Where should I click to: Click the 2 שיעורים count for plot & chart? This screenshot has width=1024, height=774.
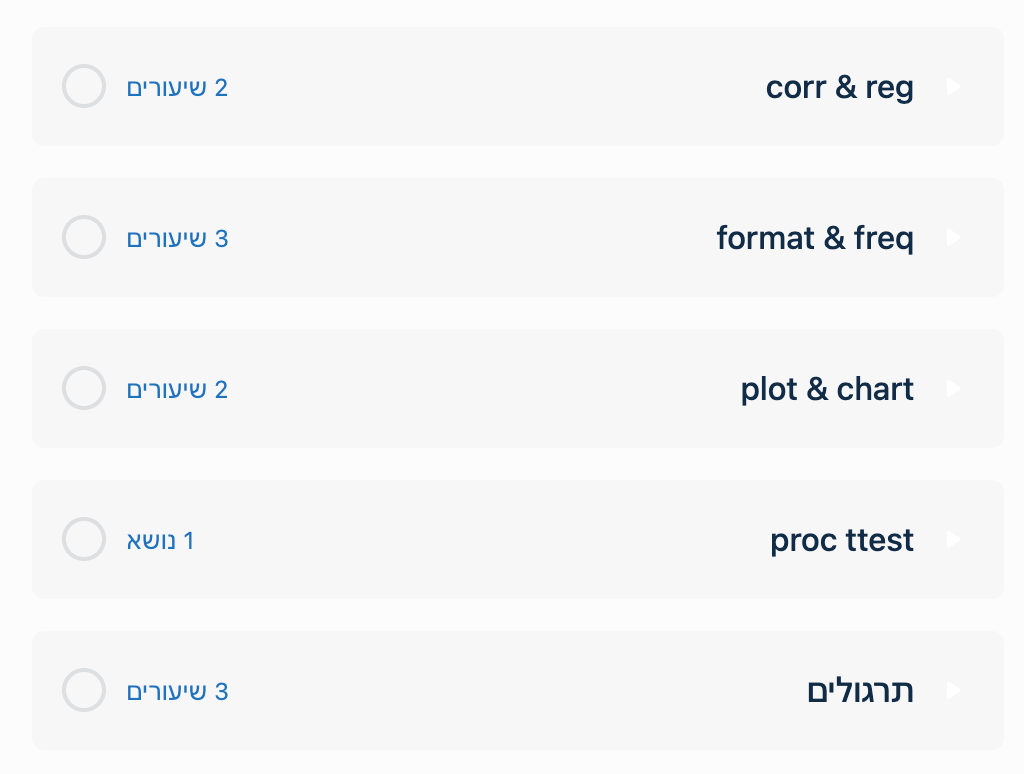[x=177, y=390]
